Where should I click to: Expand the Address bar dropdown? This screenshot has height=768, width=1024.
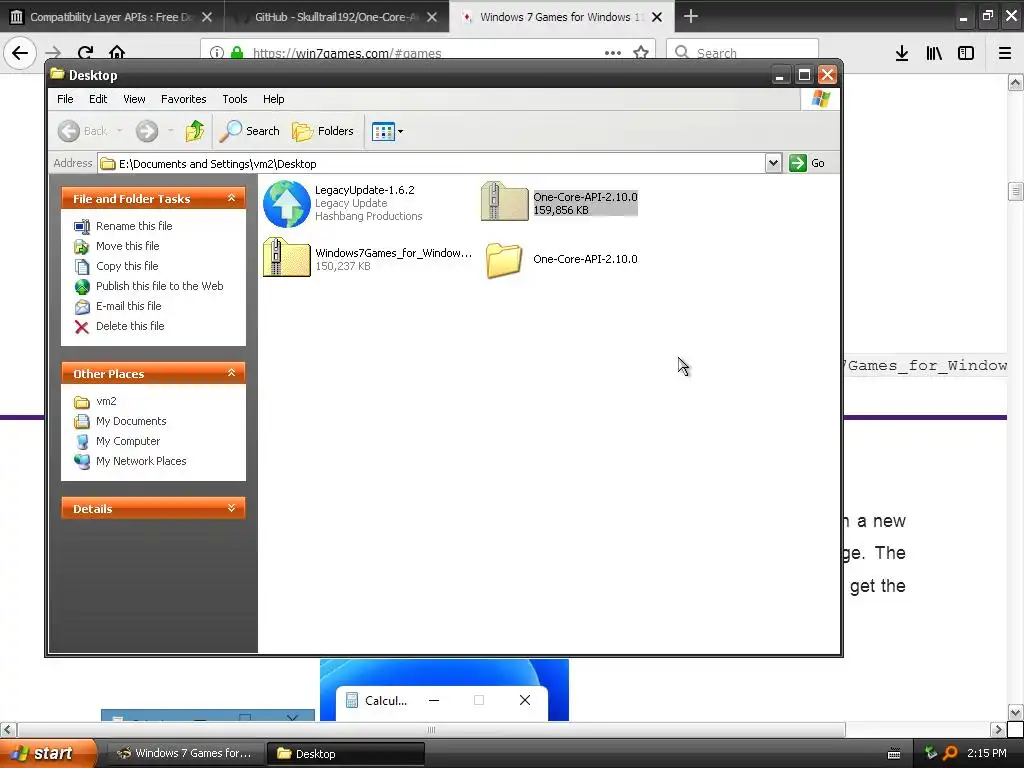773,163
